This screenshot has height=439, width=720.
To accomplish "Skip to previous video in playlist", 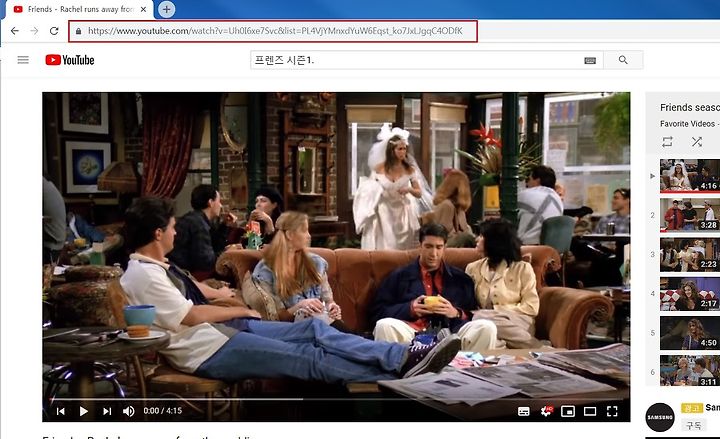I will [x=61, y=411].
